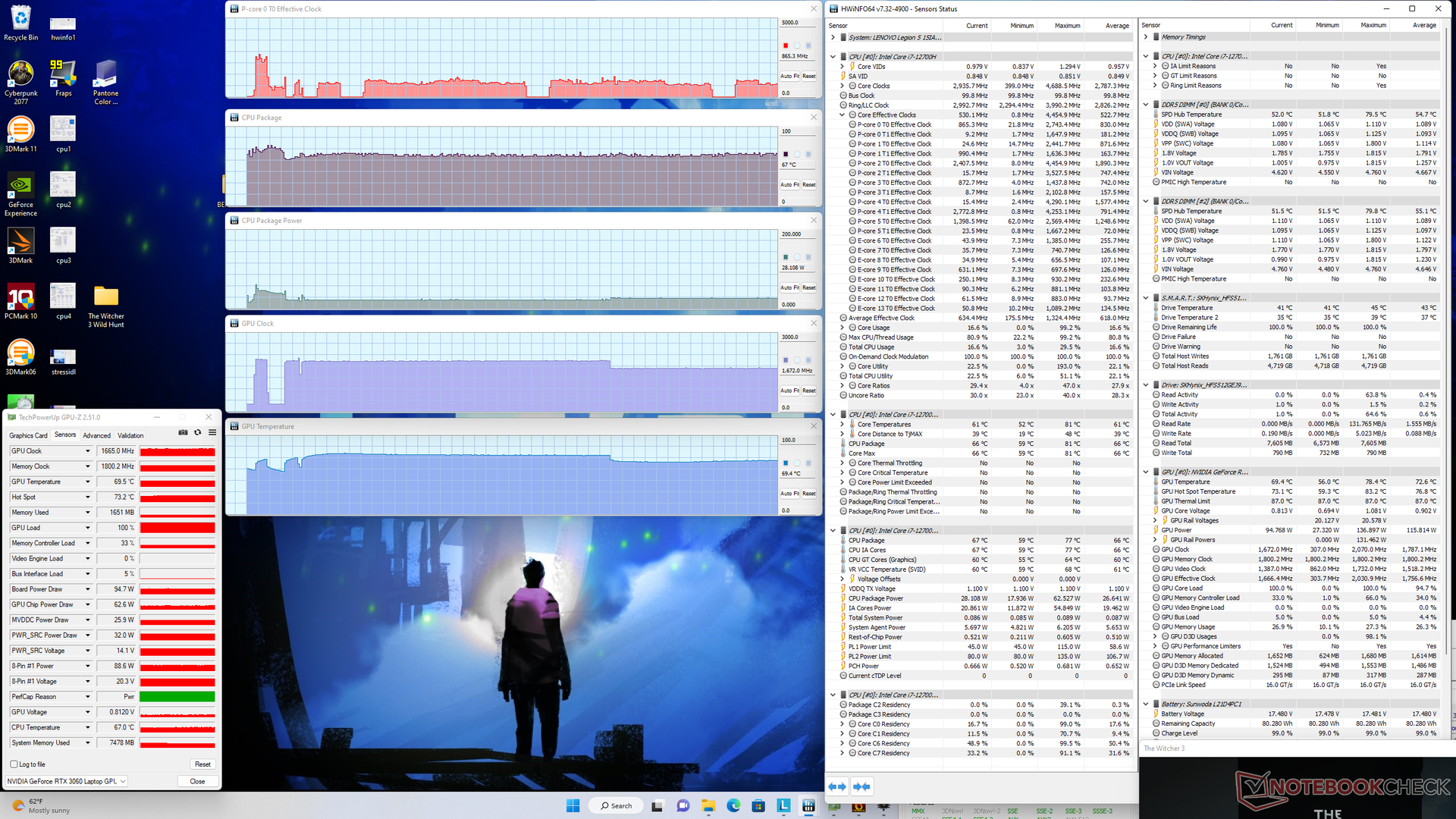Collapse Core Effective Clocks tree node
Image resolution: width=1456 pixels, height=819 pixels.
(843, 115)
